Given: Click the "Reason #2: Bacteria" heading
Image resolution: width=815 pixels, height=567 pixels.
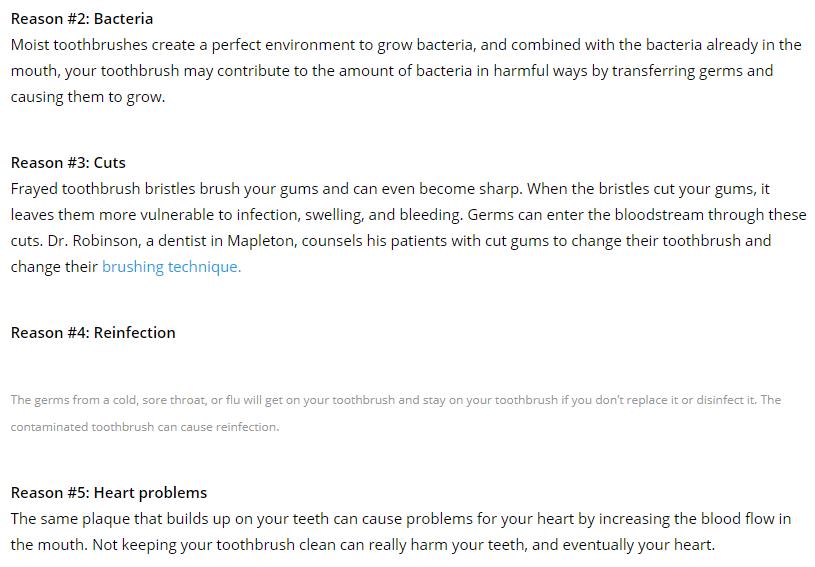Looking at the screenshot, I should click(82, 19).
